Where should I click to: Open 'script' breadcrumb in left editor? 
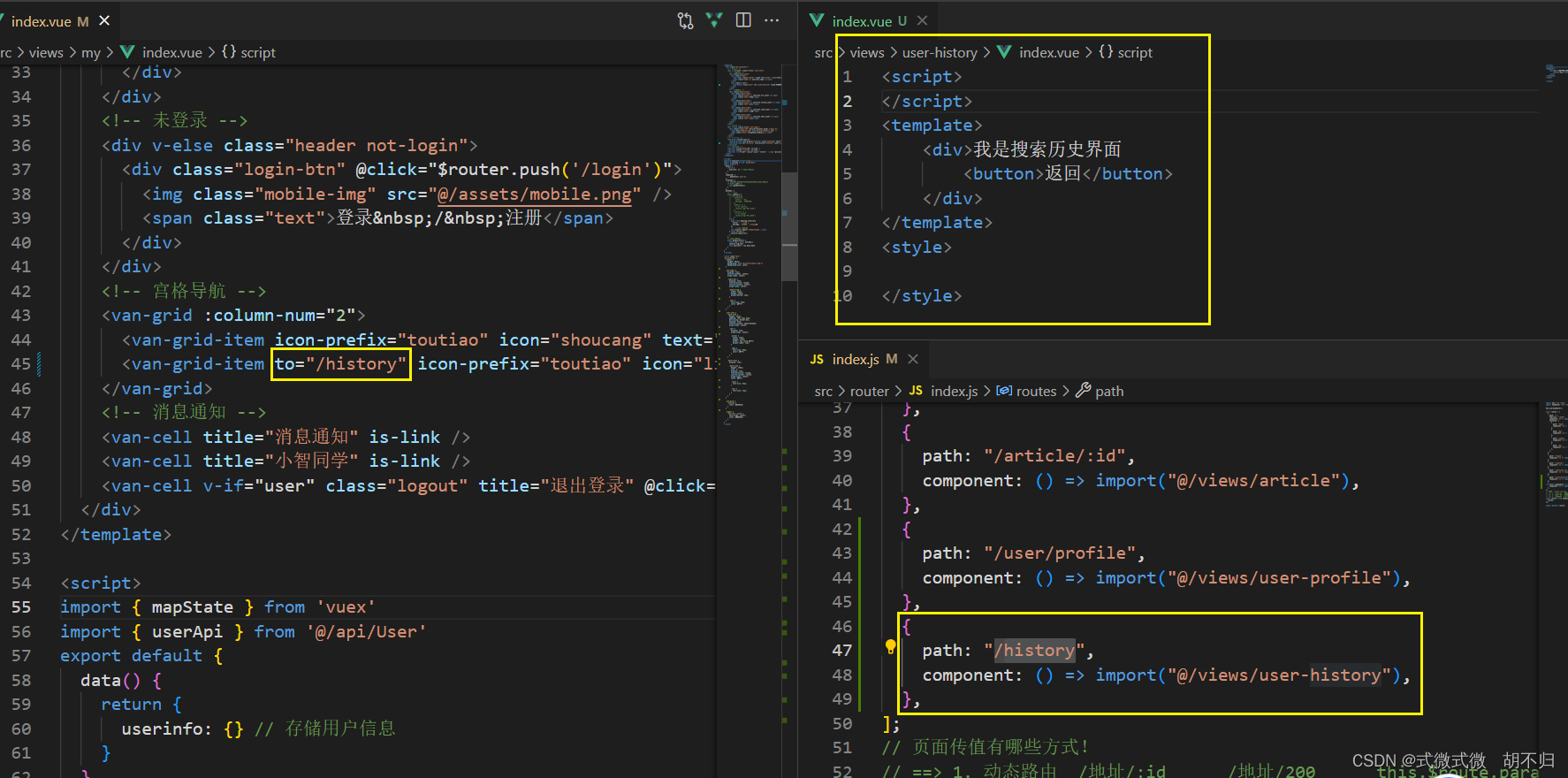pyautogui.click(x=258, y=52)
